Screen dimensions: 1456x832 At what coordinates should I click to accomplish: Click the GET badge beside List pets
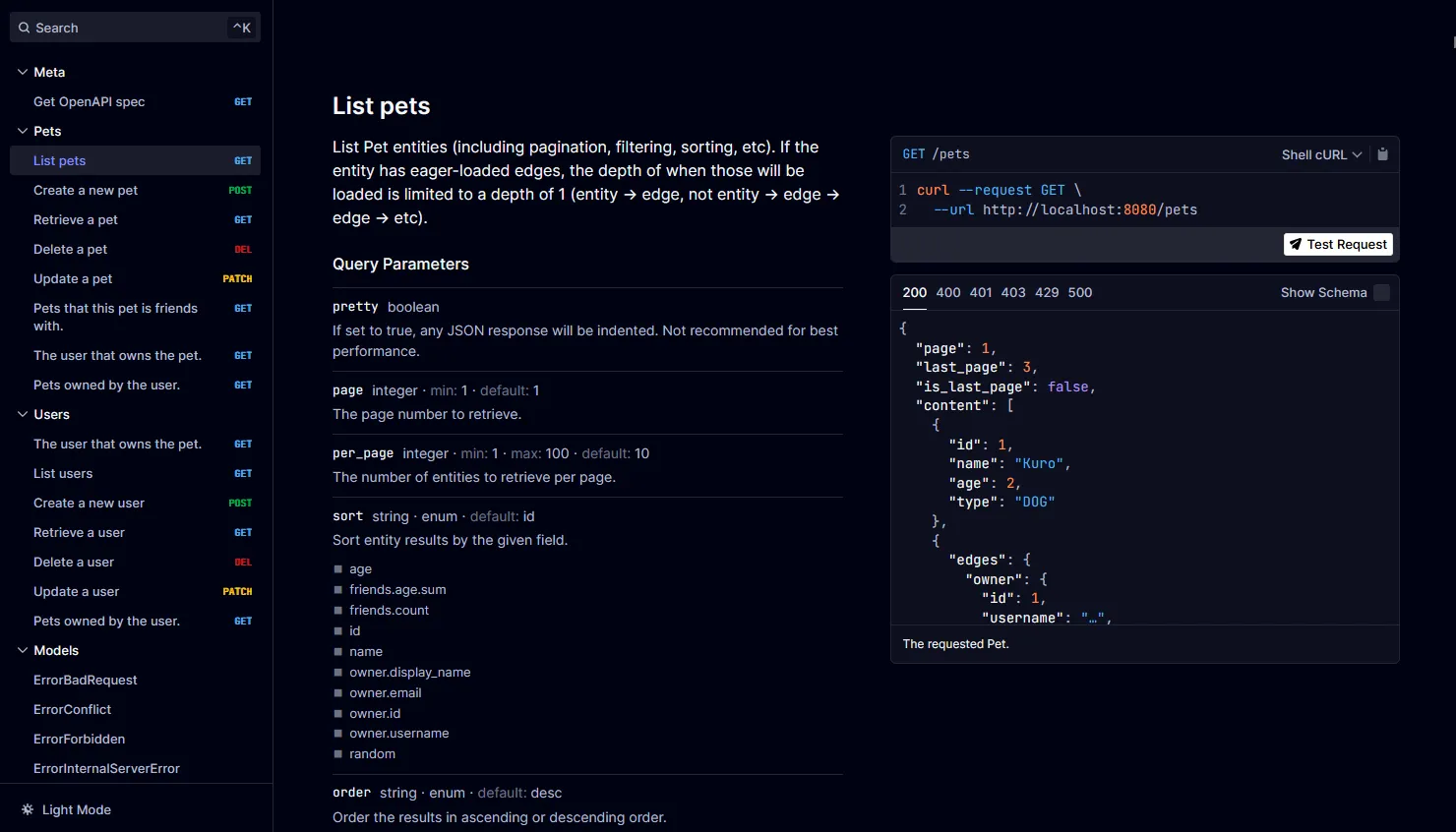tap(242, 159)
